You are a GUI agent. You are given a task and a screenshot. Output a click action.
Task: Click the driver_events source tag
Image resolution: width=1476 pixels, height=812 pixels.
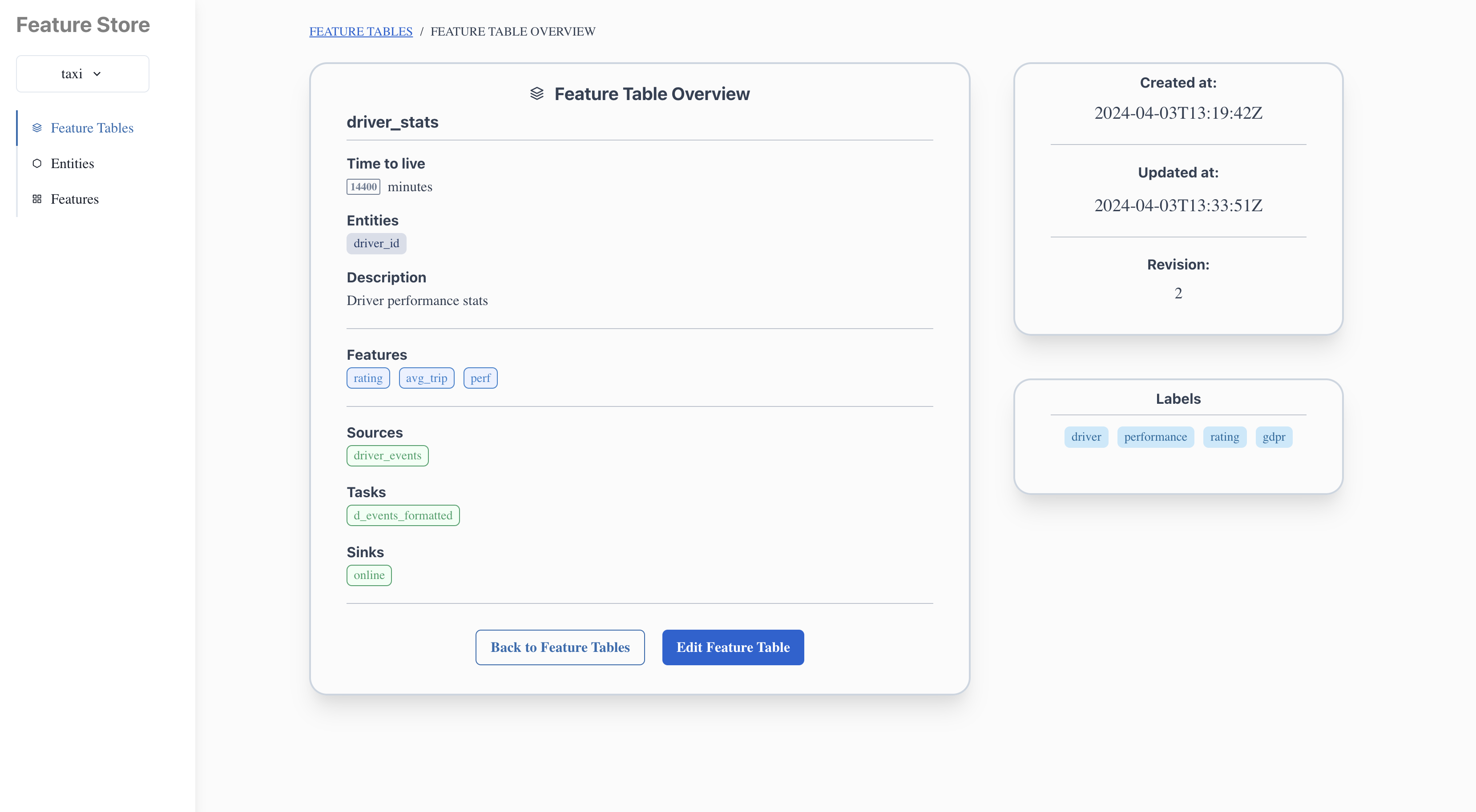point(387,455)
